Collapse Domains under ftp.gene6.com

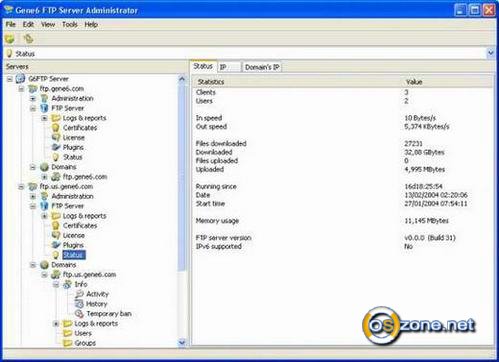[33, 167]
